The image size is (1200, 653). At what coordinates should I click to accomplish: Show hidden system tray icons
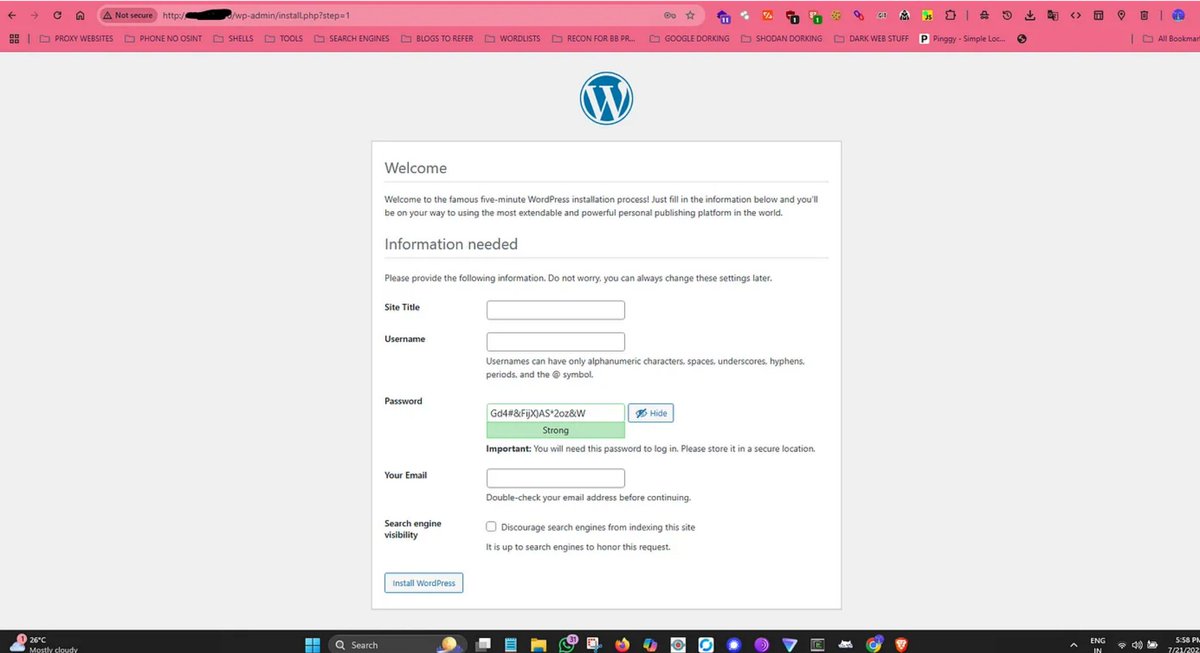point(1074,644)
